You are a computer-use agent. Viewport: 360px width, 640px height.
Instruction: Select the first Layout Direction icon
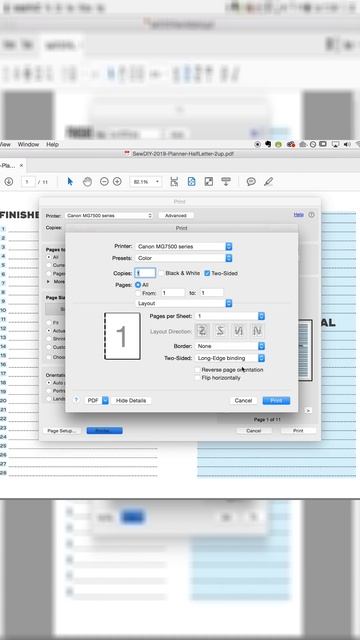[x=202, y=331]
